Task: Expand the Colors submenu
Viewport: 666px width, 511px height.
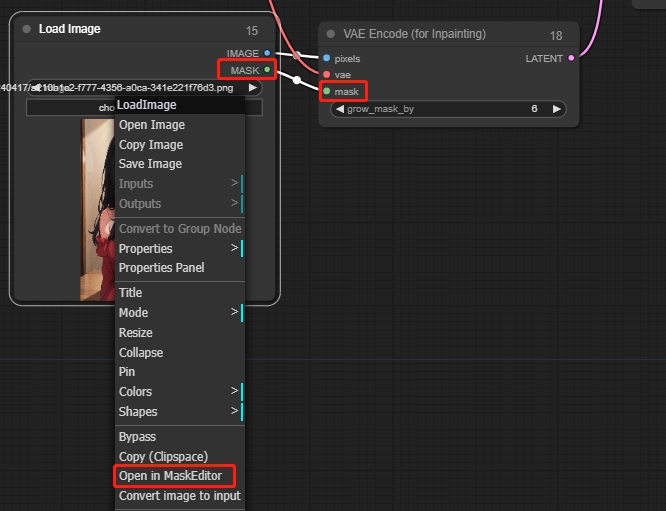Action: pyautogui.click(x=180, y=392)
